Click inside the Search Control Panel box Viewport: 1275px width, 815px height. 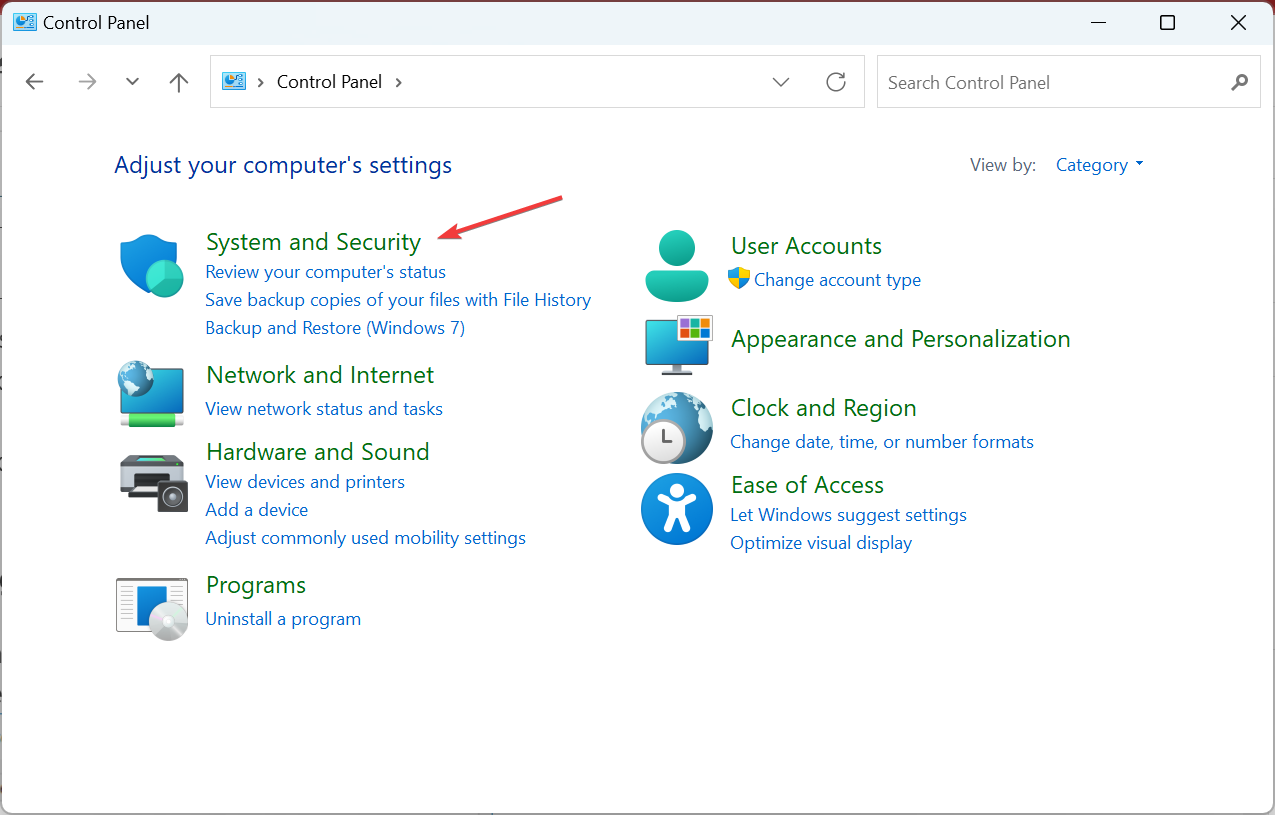1050,82
